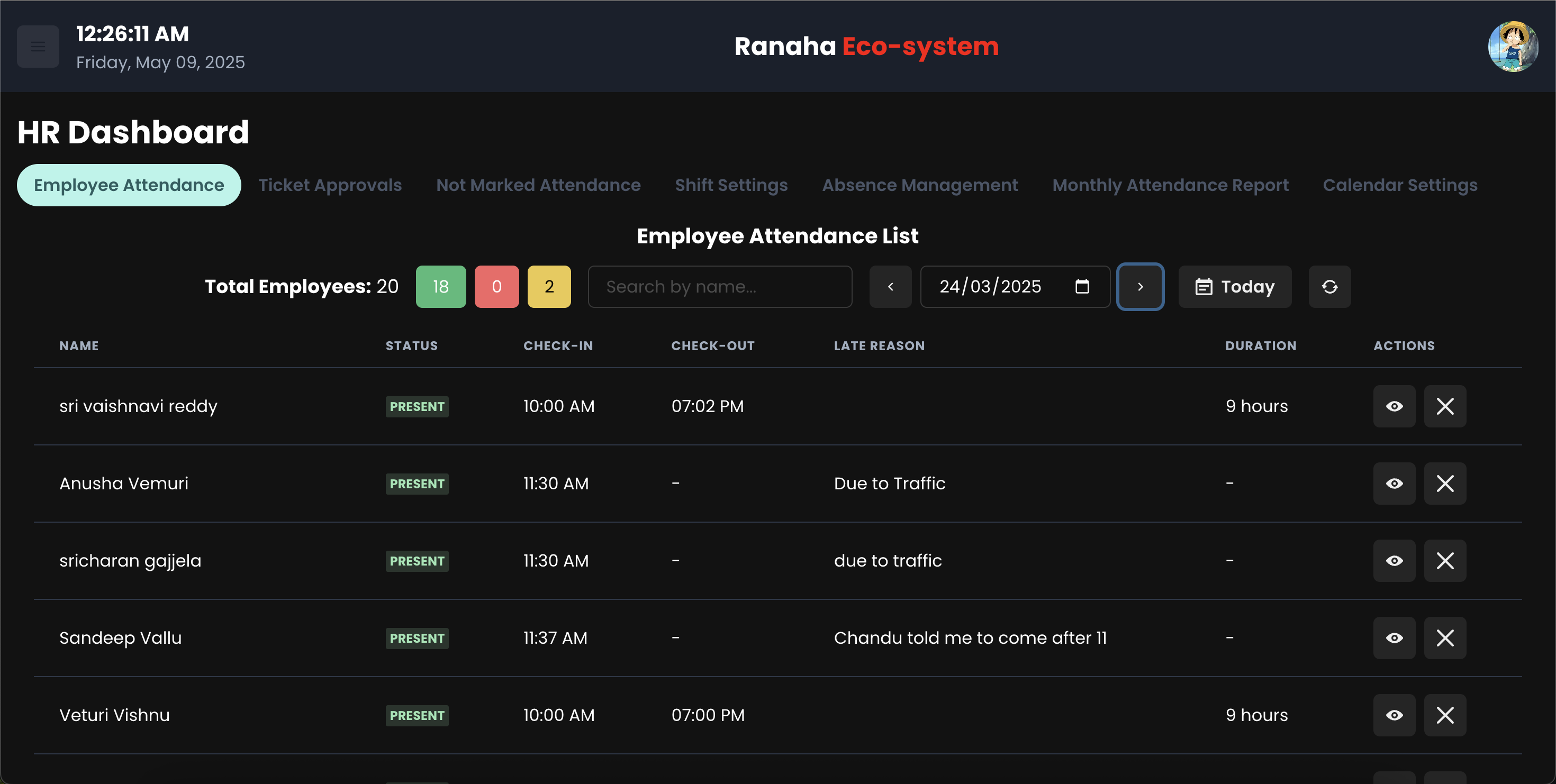View Veturi Vishnu attendance details
Image resolution: width=1556 pixels, height=784 pixels.
[1394, 715]
